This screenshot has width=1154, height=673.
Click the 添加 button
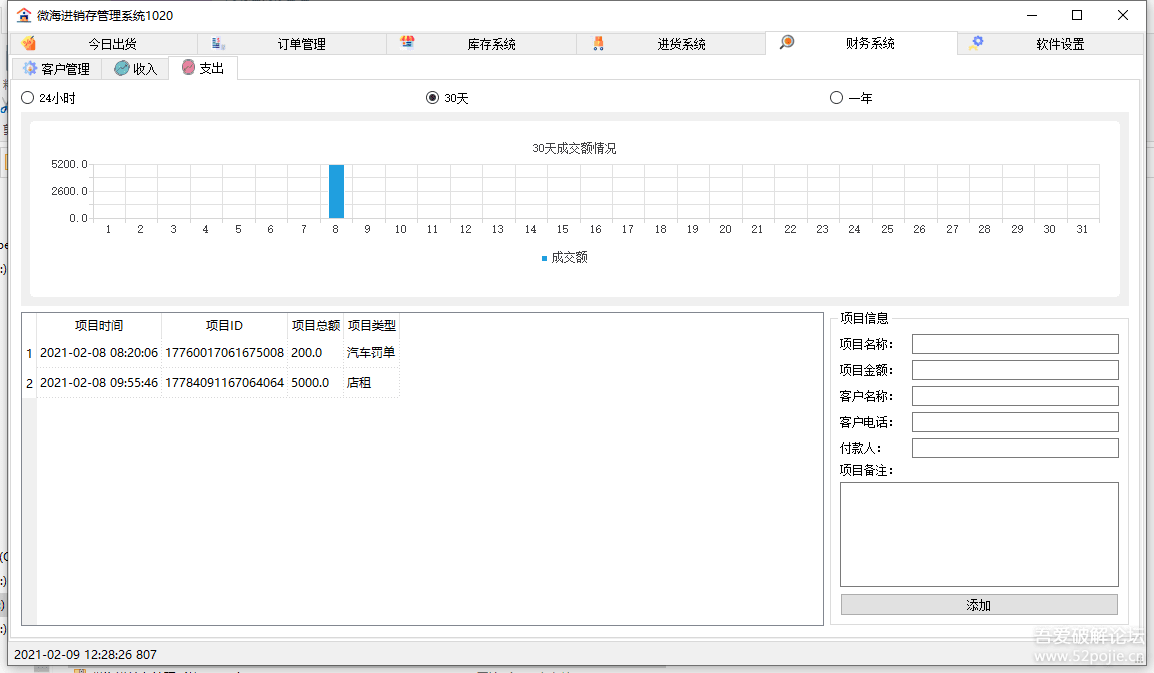[978, 604]
